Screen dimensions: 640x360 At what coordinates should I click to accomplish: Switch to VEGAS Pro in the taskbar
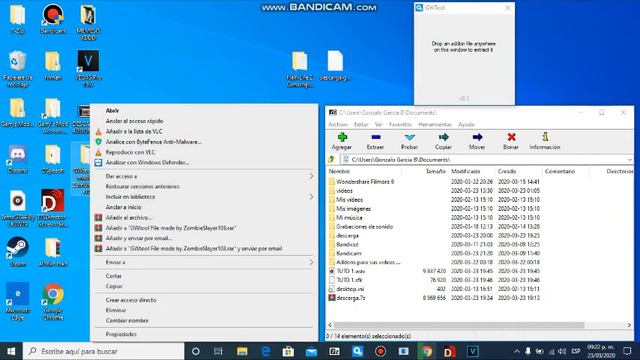tap(473, 351)
